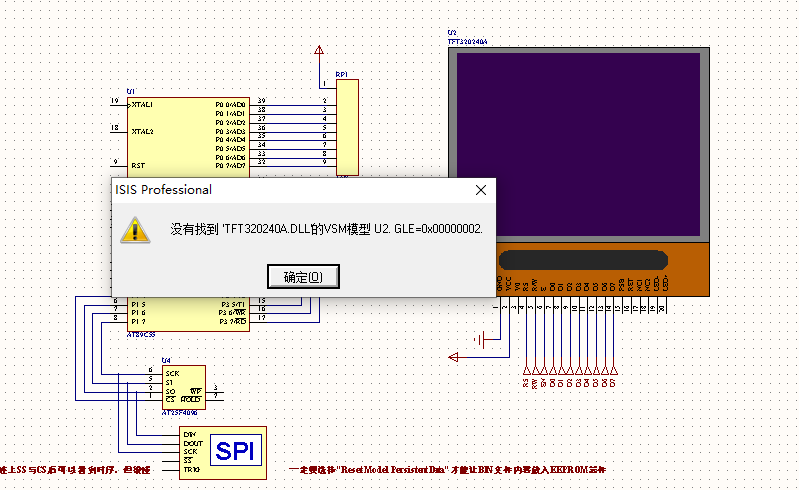The image size is (799, 490).
Task: Click the red Reset Model Persistent Data note
Action: click(x=447, y=470)
